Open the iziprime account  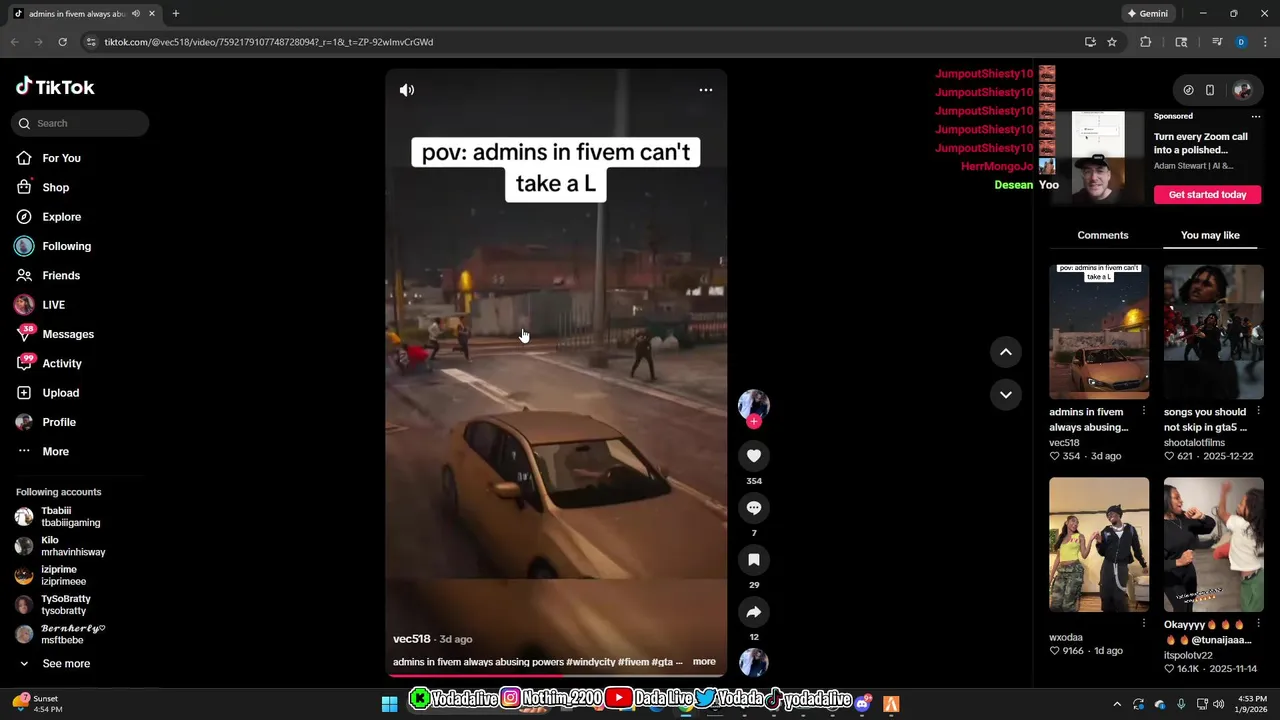63,575
